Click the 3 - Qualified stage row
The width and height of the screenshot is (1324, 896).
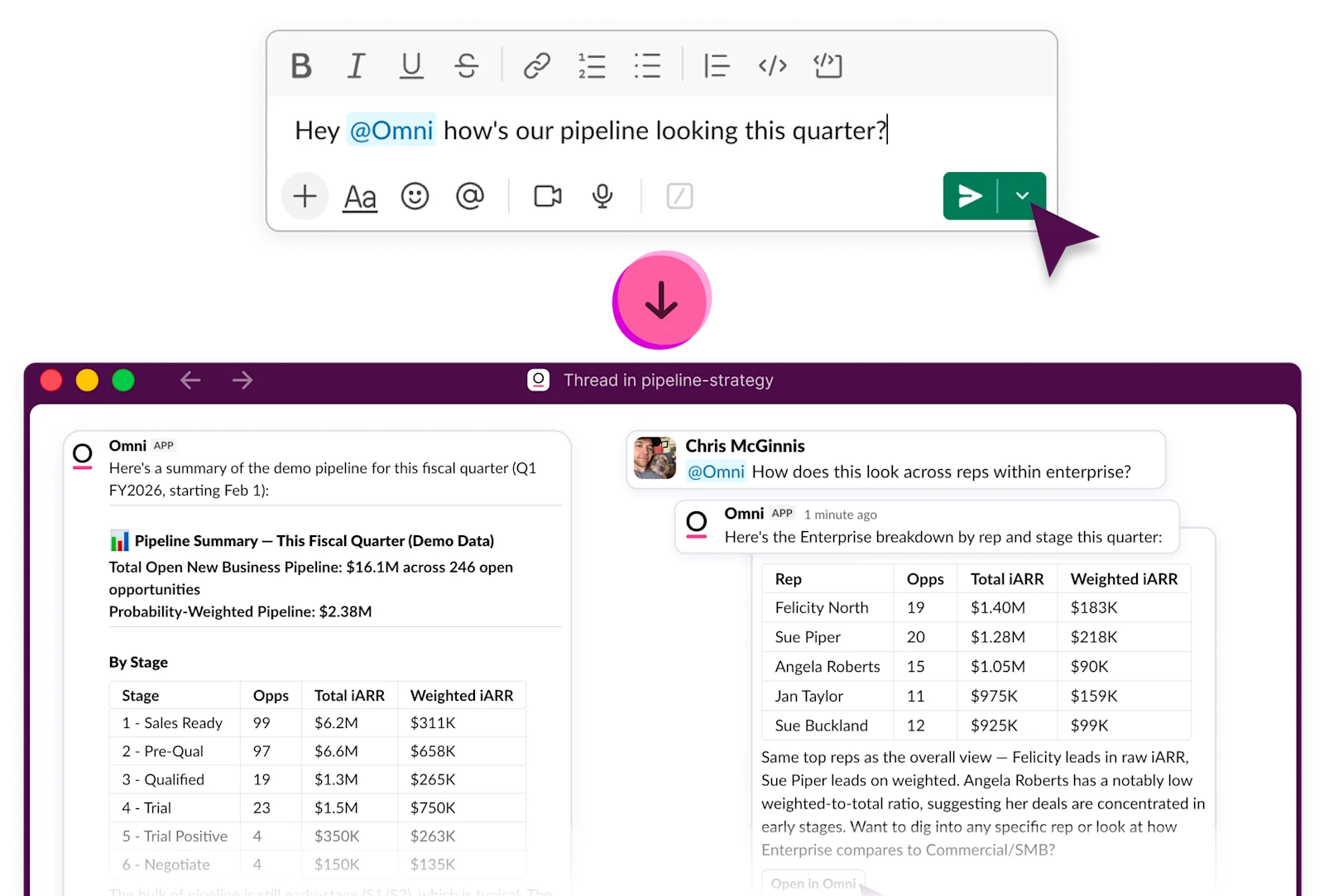click(x=318, y=779)
